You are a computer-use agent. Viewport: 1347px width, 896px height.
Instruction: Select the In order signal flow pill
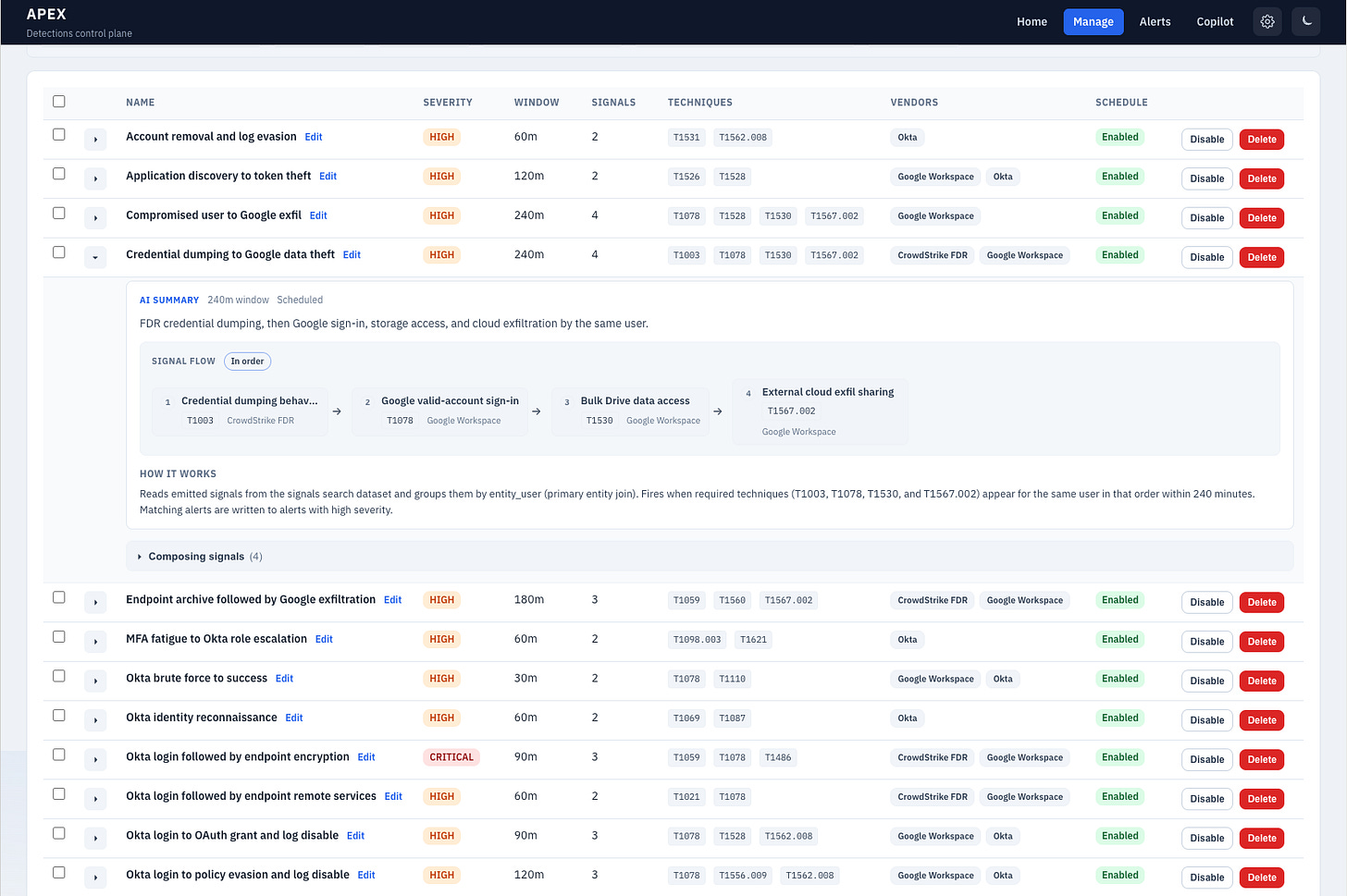pos(247,362)
